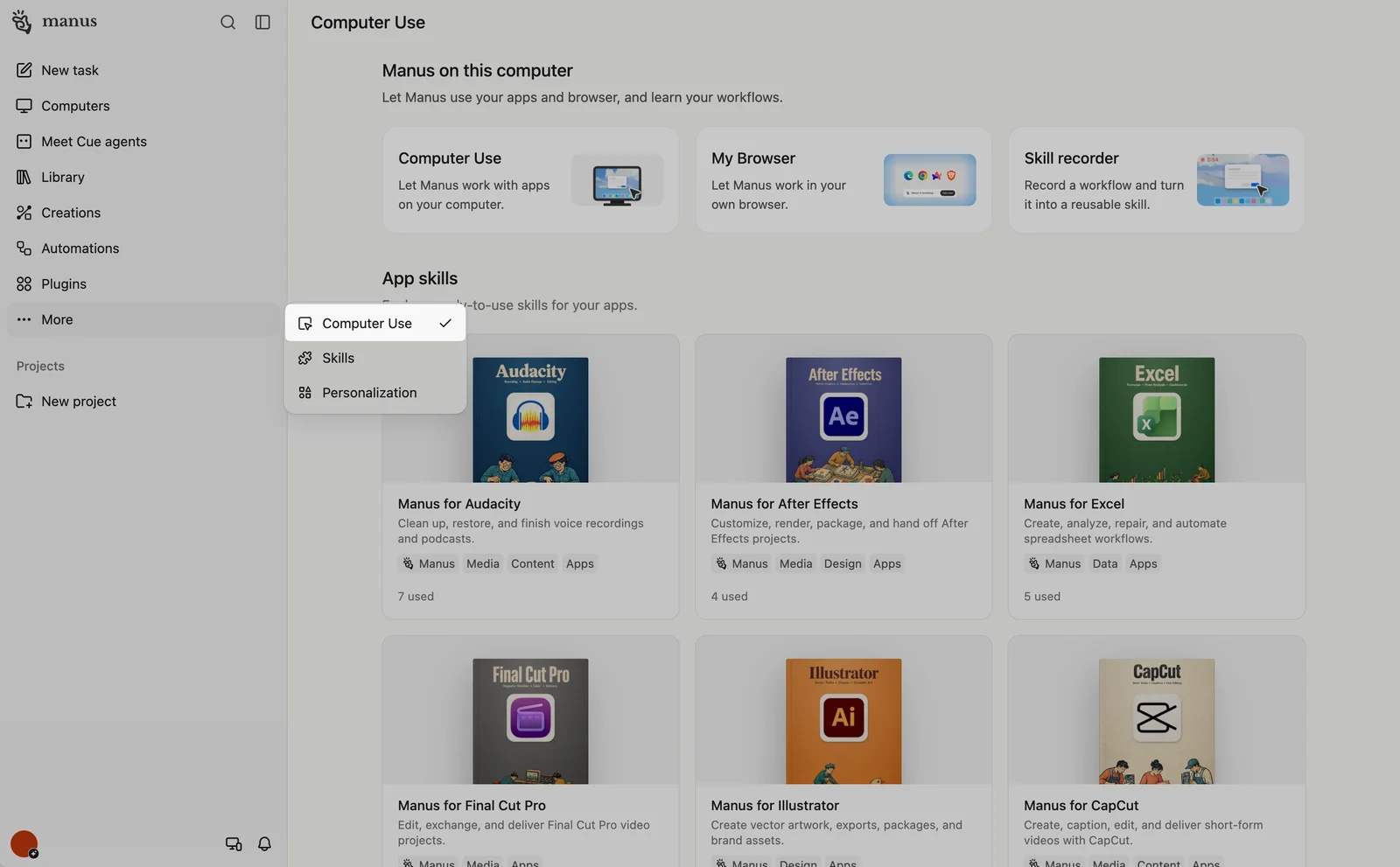
Task: Open the Library section
Action: coord(143,177)
